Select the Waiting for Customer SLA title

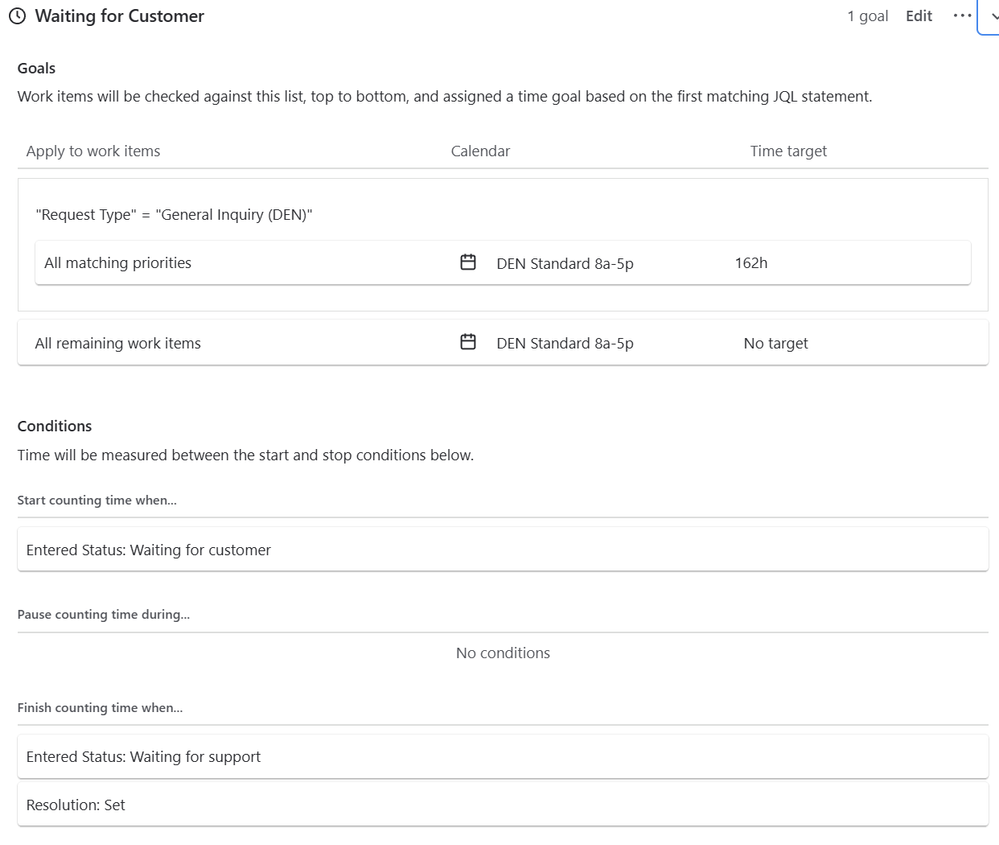pos(119,16)
